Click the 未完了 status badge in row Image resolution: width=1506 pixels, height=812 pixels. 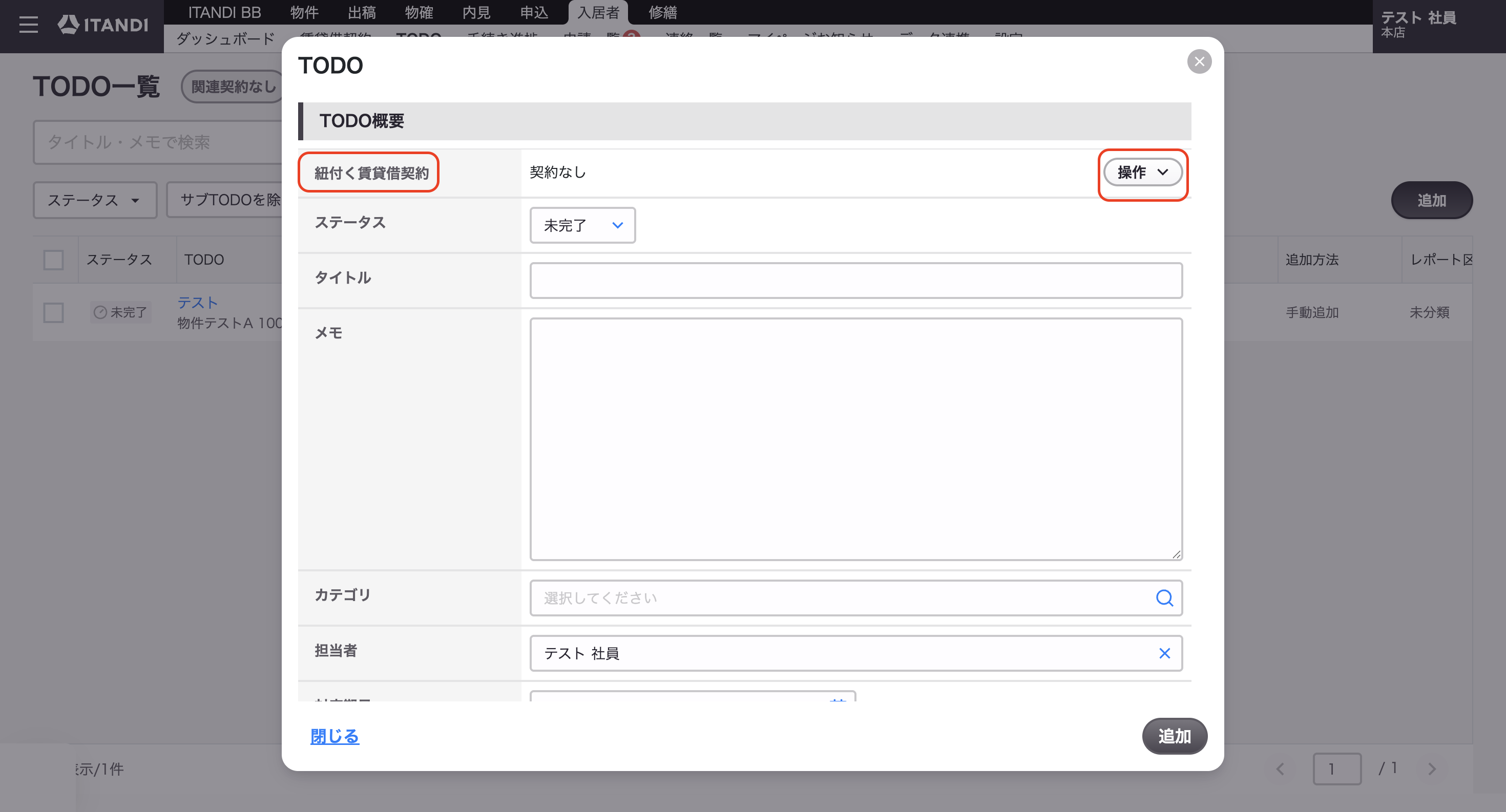click(121, 312)
